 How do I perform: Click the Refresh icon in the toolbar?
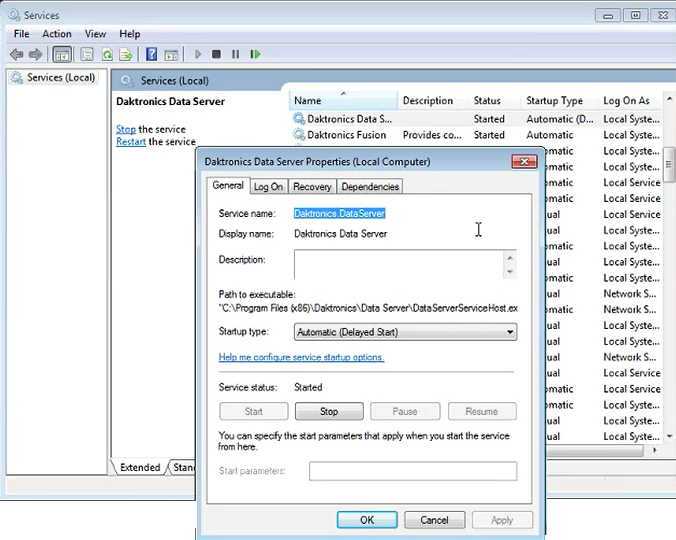pyautogui.click(x=107, y=54)
